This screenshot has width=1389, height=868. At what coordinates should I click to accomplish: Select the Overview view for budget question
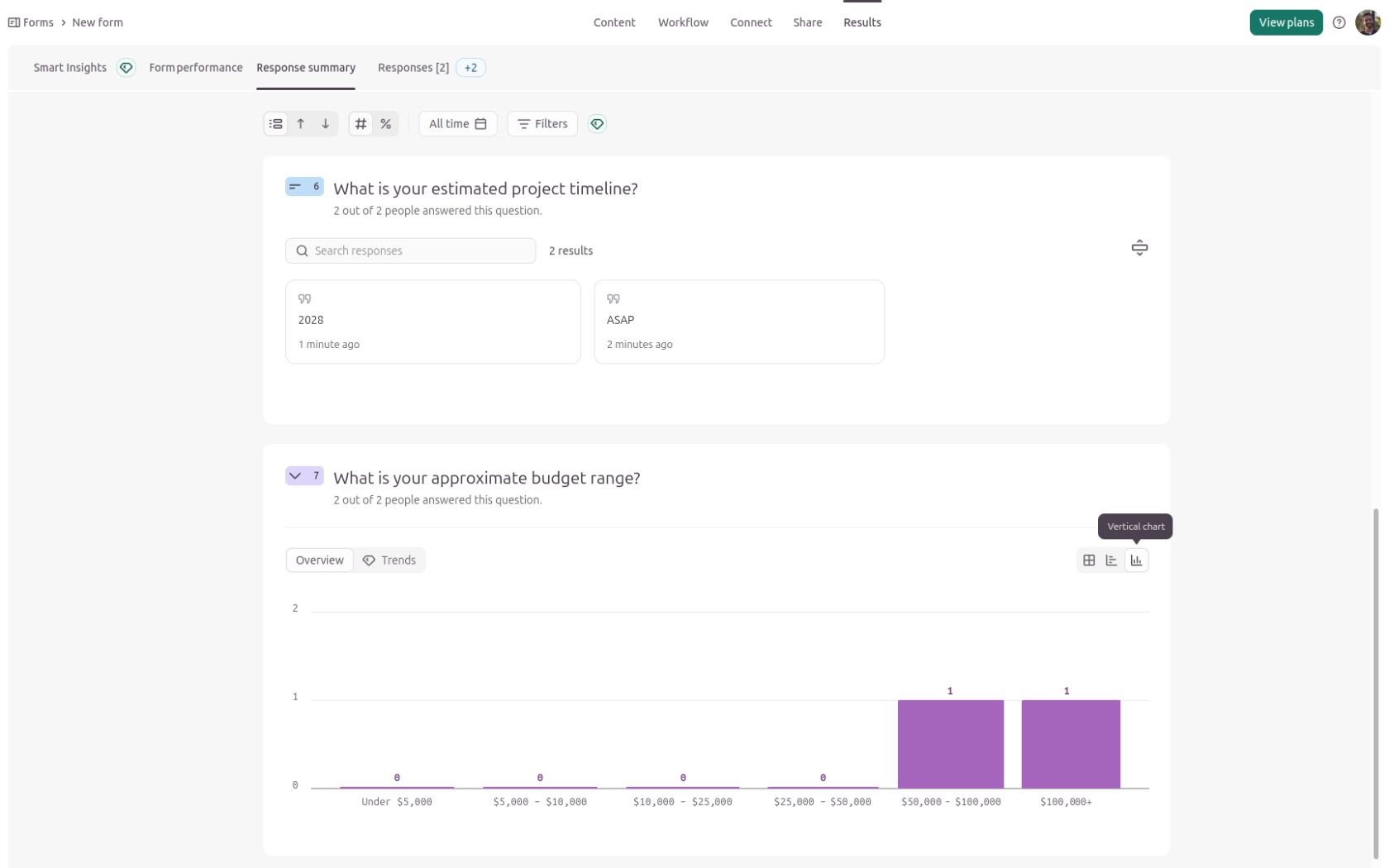(x=319, y=560)
